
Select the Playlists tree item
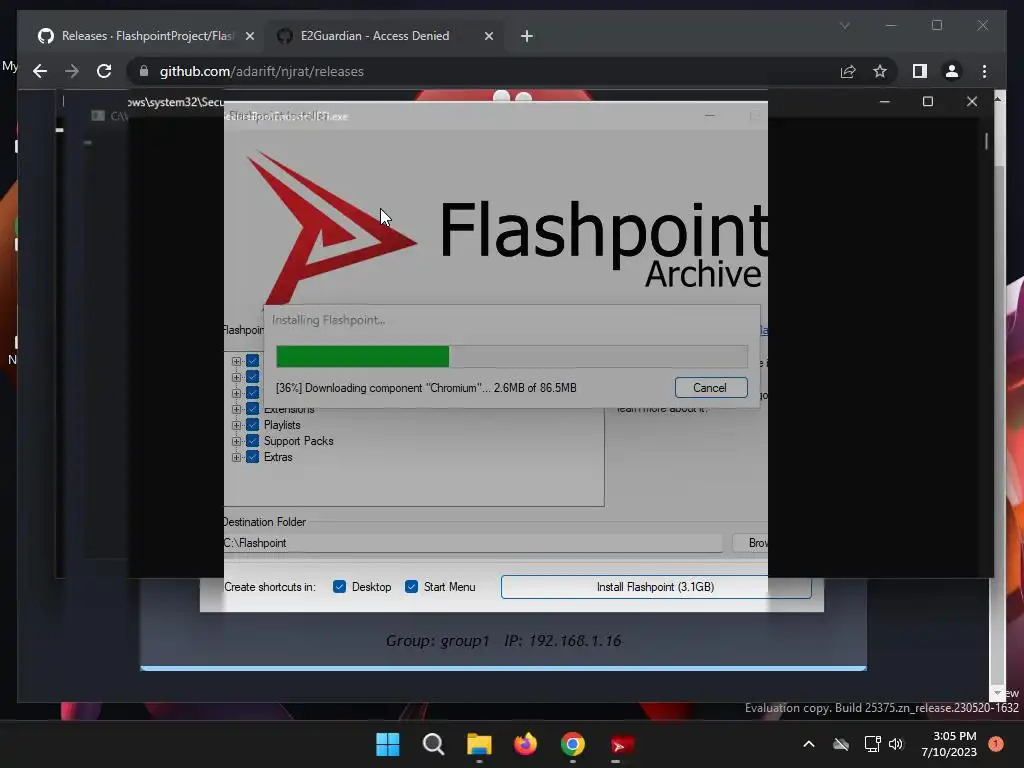(x=282, y=425)
